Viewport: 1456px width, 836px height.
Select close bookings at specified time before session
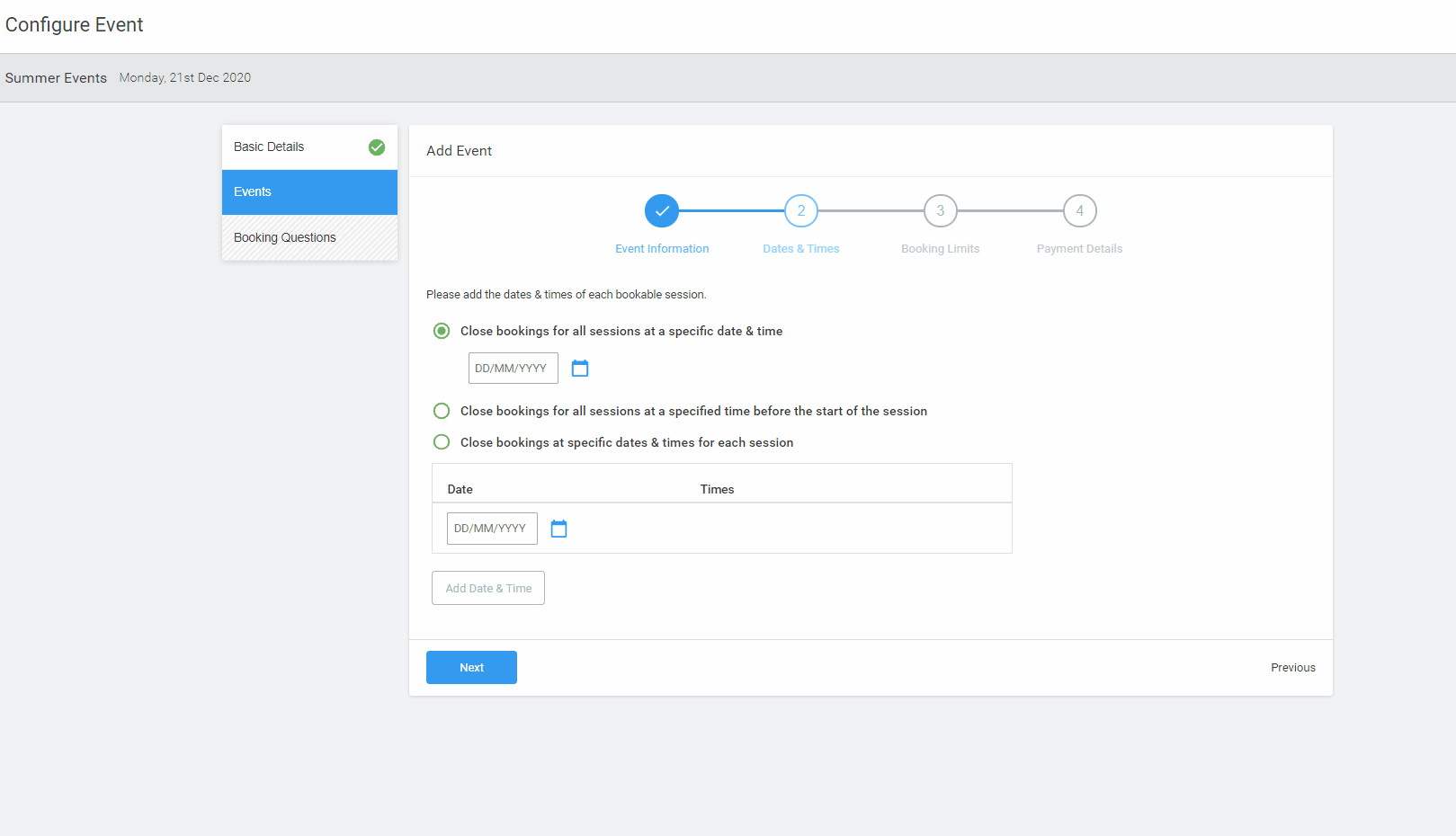442,411
